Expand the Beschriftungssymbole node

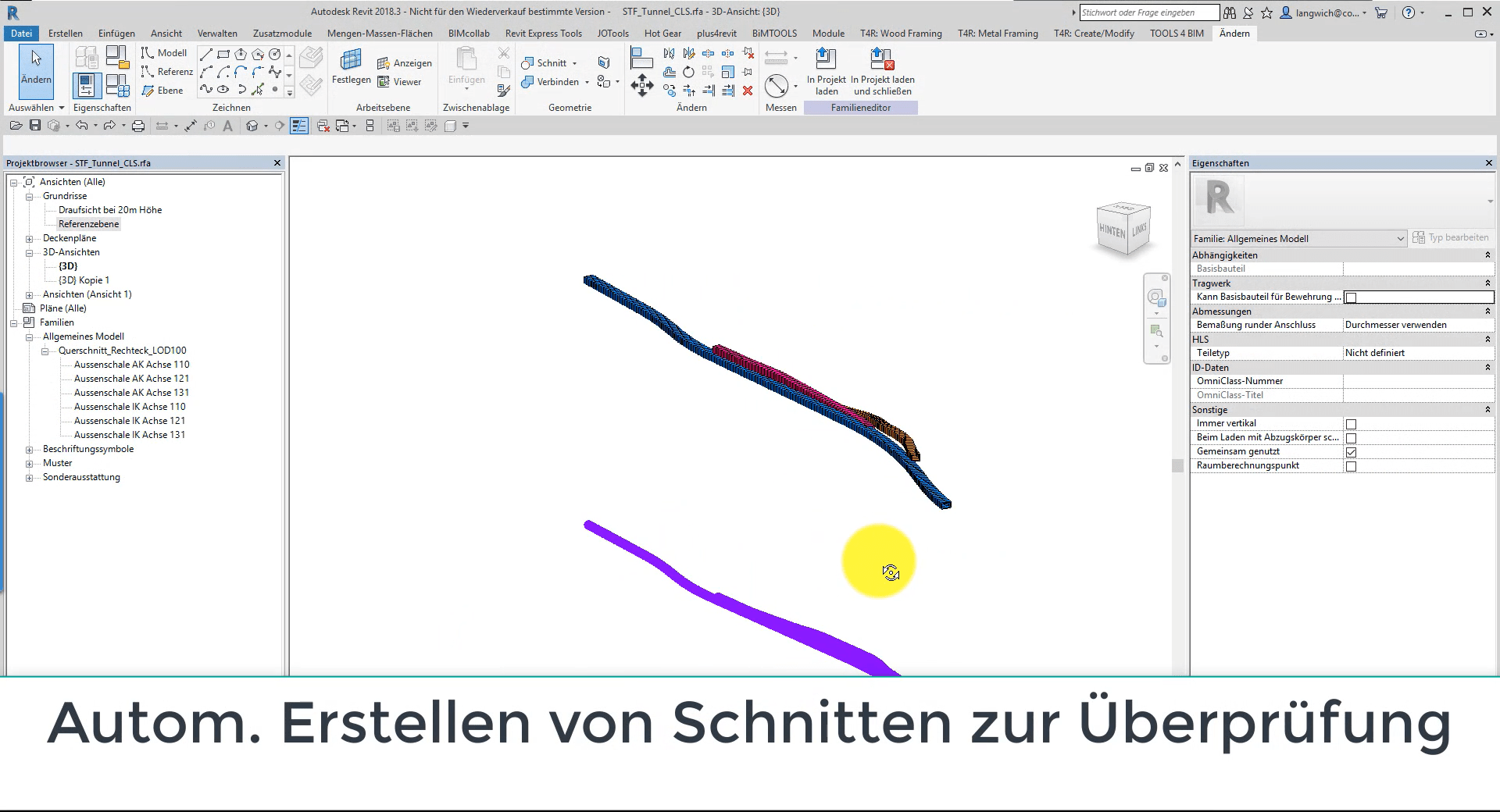[29, 449]
